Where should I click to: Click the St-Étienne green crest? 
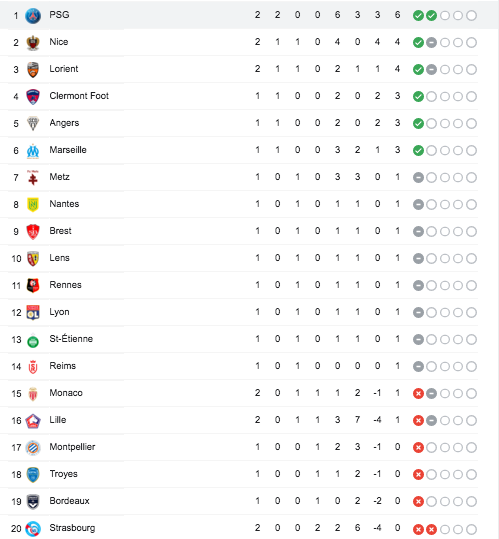pyautogui.click(x=33, y=340)
